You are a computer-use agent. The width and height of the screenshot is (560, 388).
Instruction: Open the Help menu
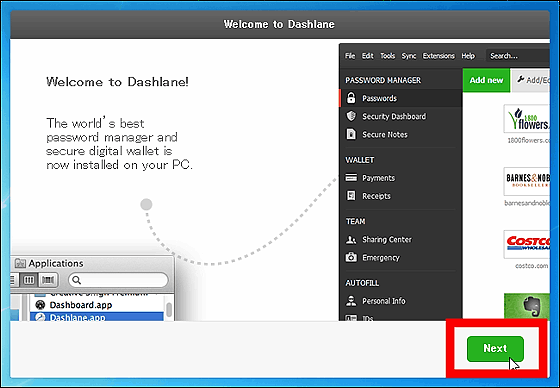[468, 56]
